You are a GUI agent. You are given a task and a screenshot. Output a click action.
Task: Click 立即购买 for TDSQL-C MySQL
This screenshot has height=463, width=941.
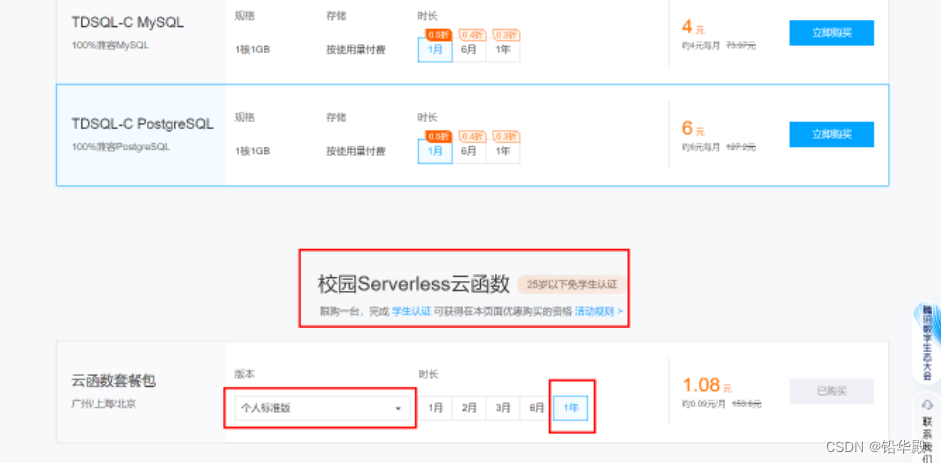click(831, 33)
